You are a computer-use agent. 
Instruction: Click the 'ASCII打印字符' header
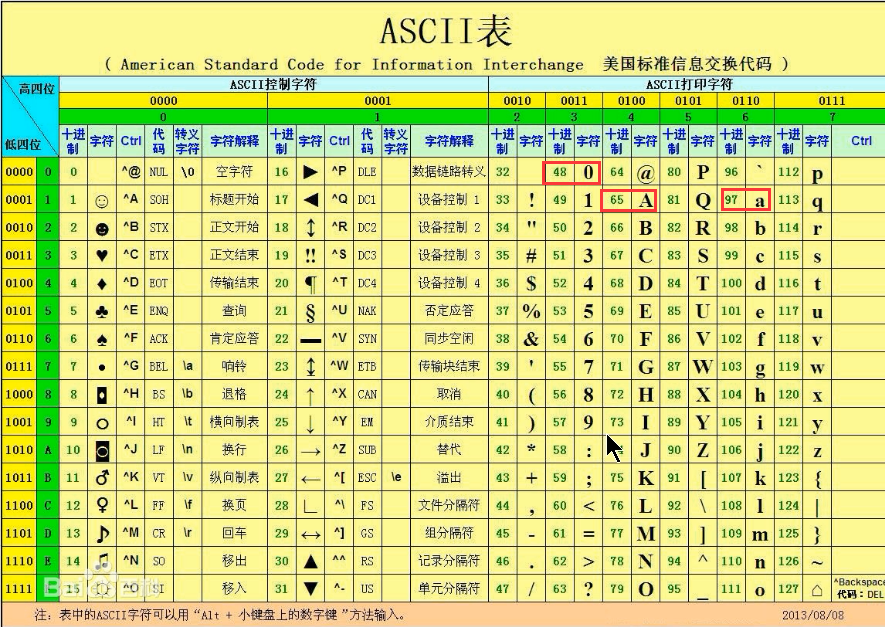pos(689,85)
